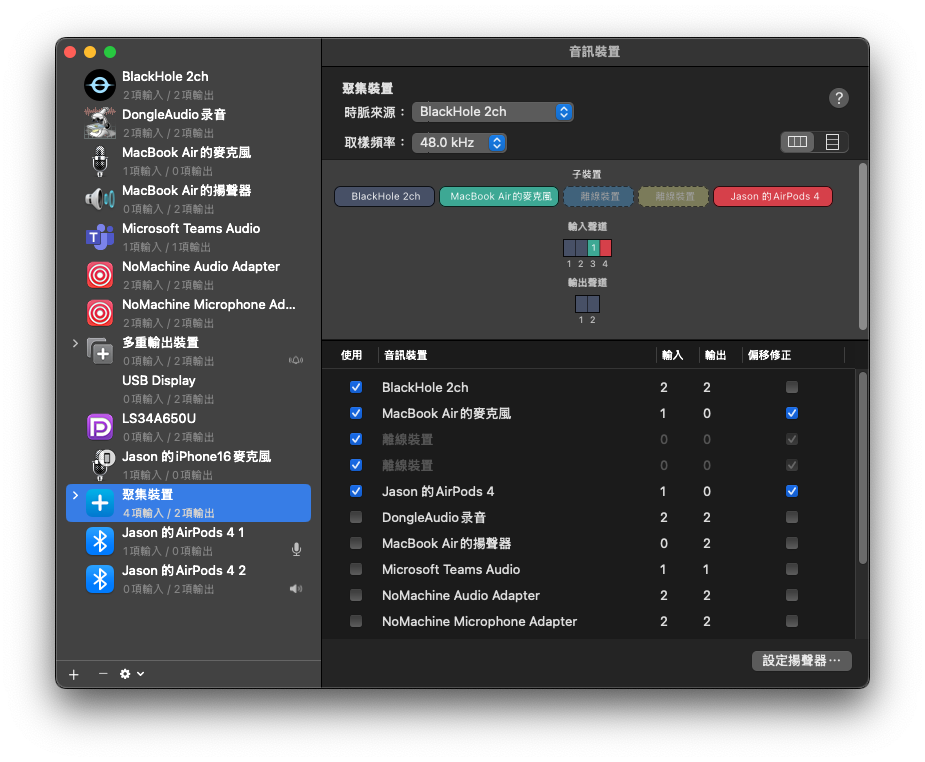This screenshot has height=762, width=925.
Task: Enable use for NoMachine Audio Adapter
Action: 356,595
